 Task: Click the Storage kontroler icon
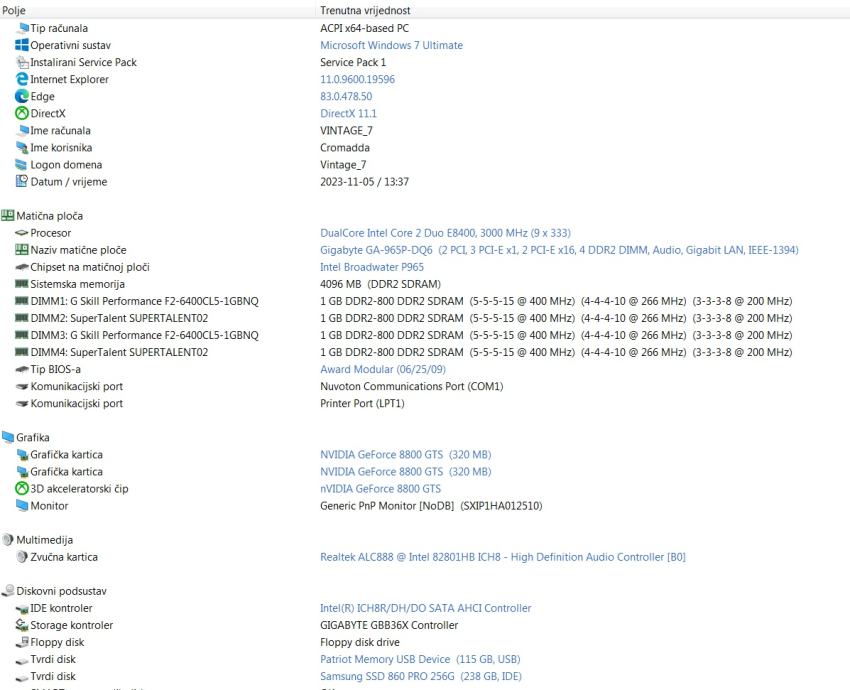tap(22, 625)
